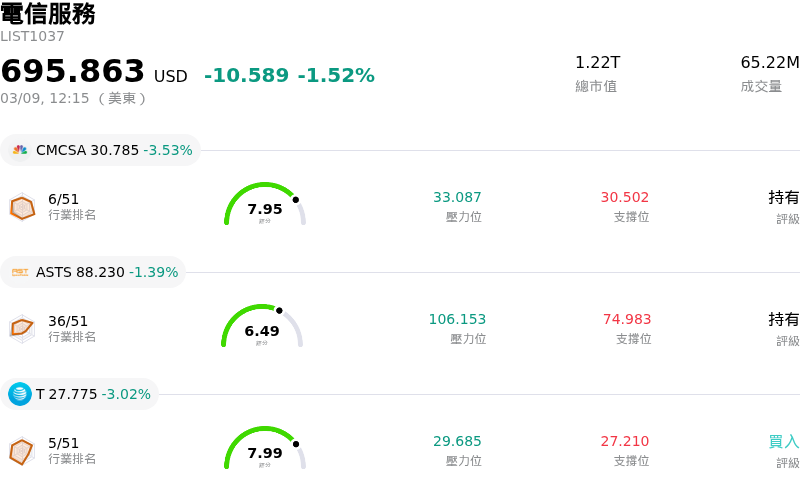Click the Comcast peacock logo icon
Image resolution: width=800 pixels, height=488 pixels.
[20, 150]
